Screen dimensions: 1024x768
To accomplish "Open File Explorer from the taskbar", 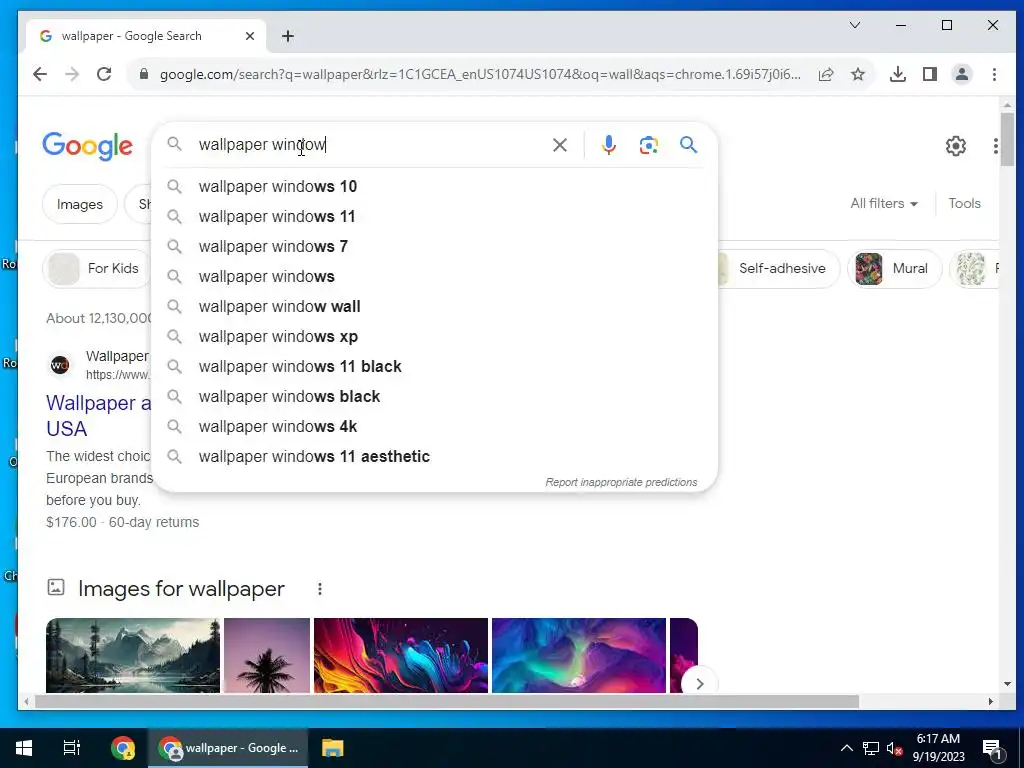I will [332, 748].
